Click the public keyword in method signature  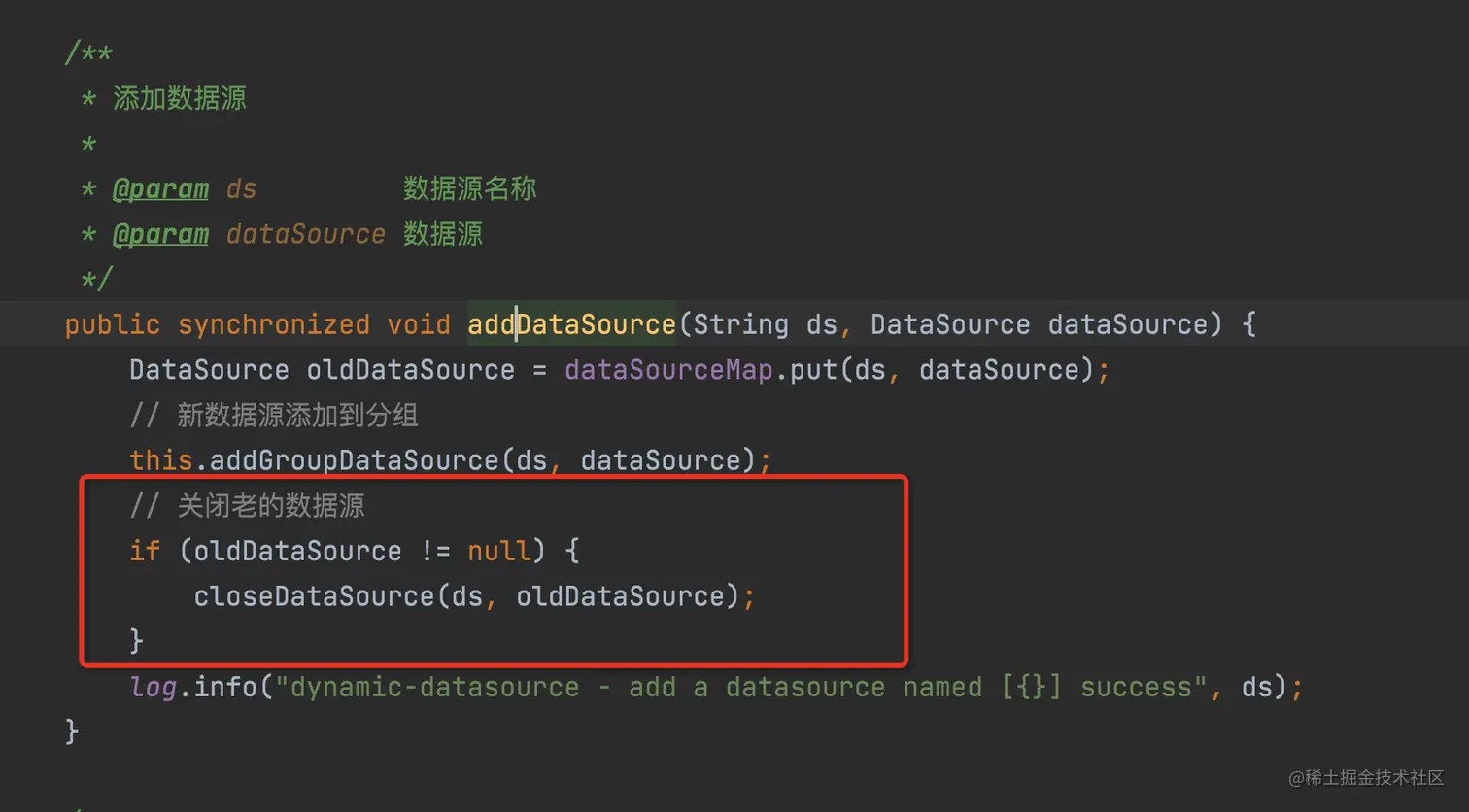point(112,324)
